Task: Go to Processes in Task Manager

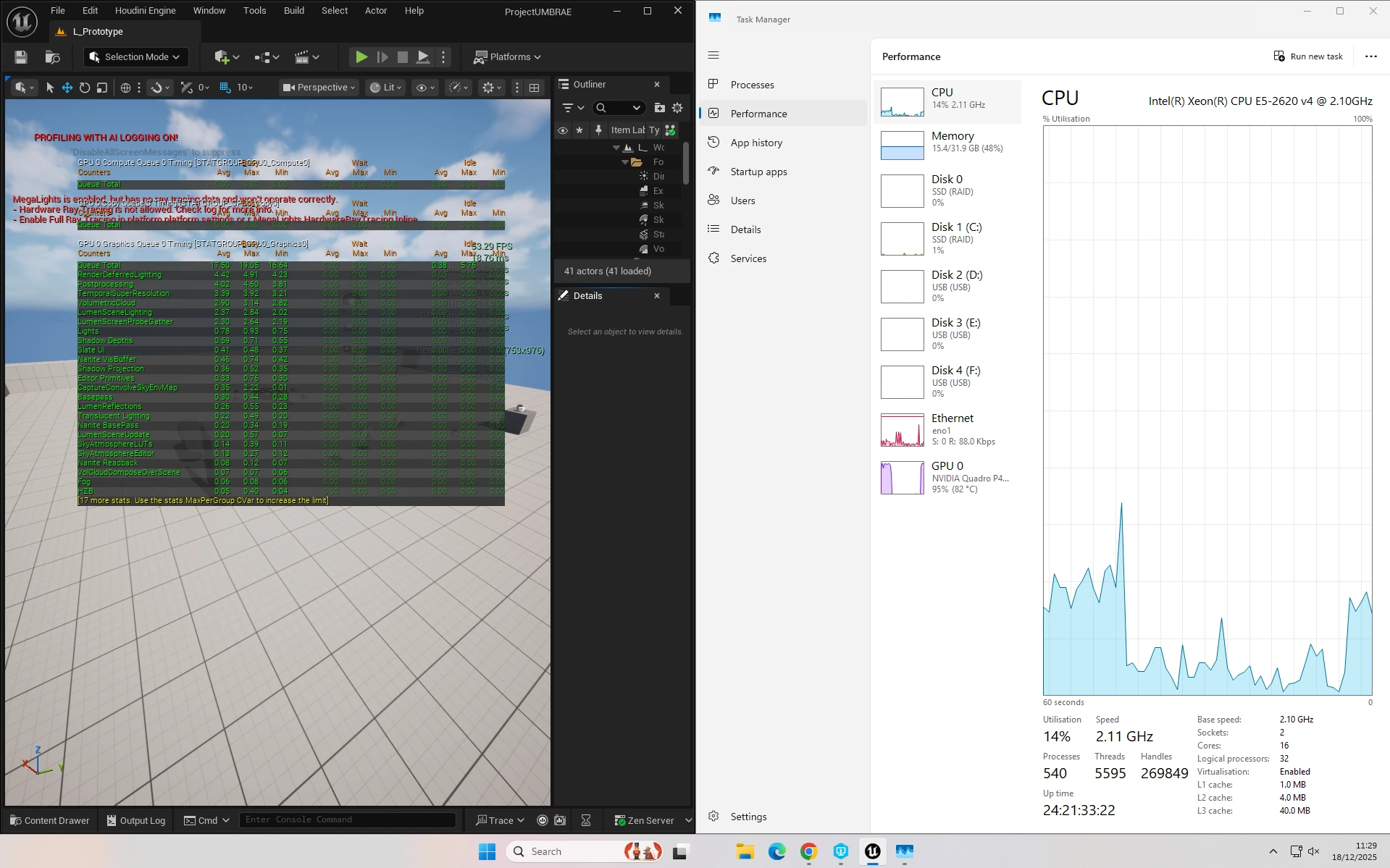Action: coord(782,85)
